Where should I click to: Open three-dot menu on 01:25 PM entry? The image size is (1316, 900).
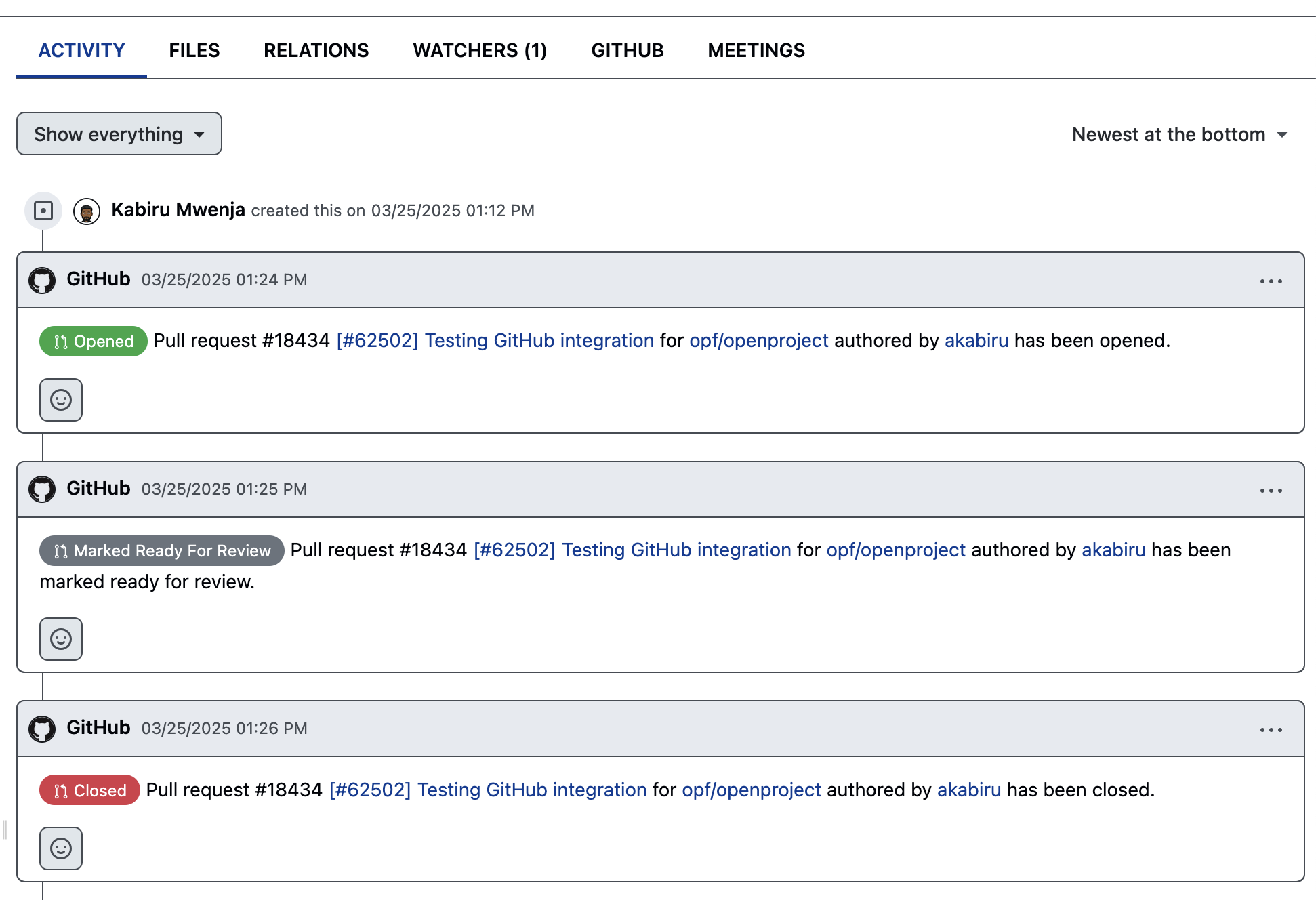(x=1271, y=491)
